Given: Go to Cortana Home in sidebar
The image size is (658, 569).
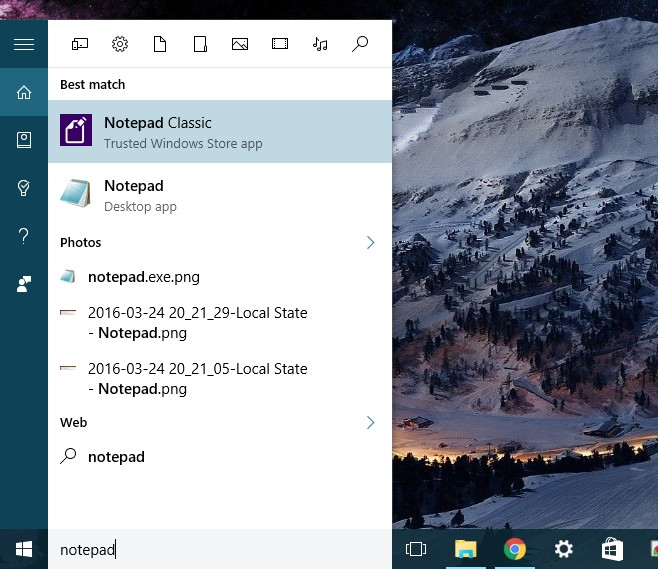Looking at the screenshot, I should (x=24, y=92).
